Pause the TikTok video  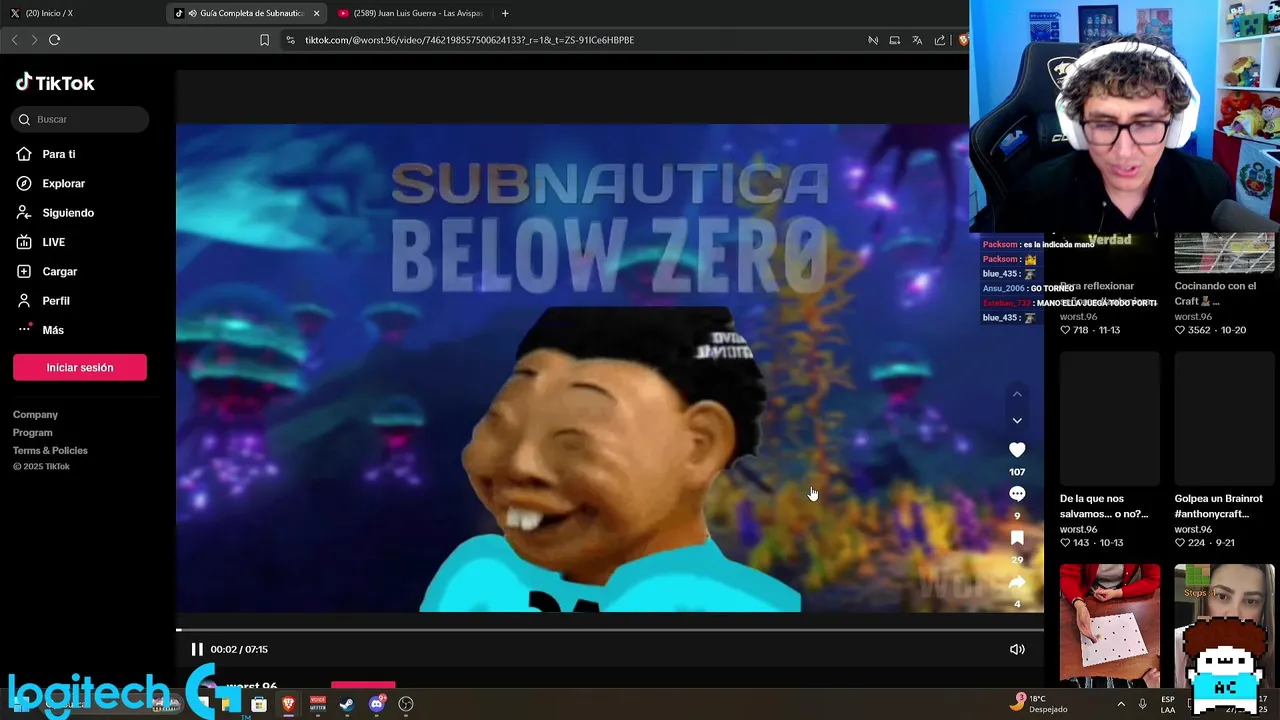[x=197, y=649]
